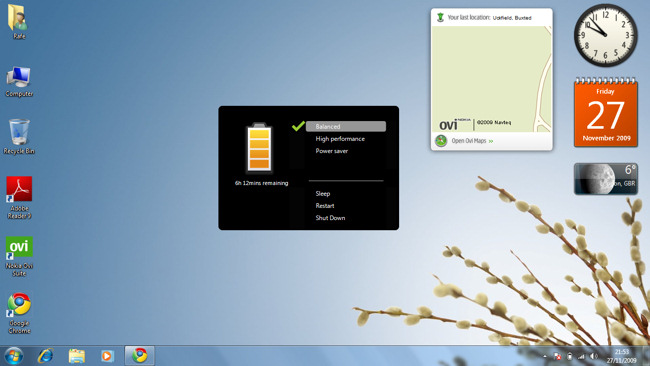Select the Recycle Bin icon
650x366 pixels.
19,137
